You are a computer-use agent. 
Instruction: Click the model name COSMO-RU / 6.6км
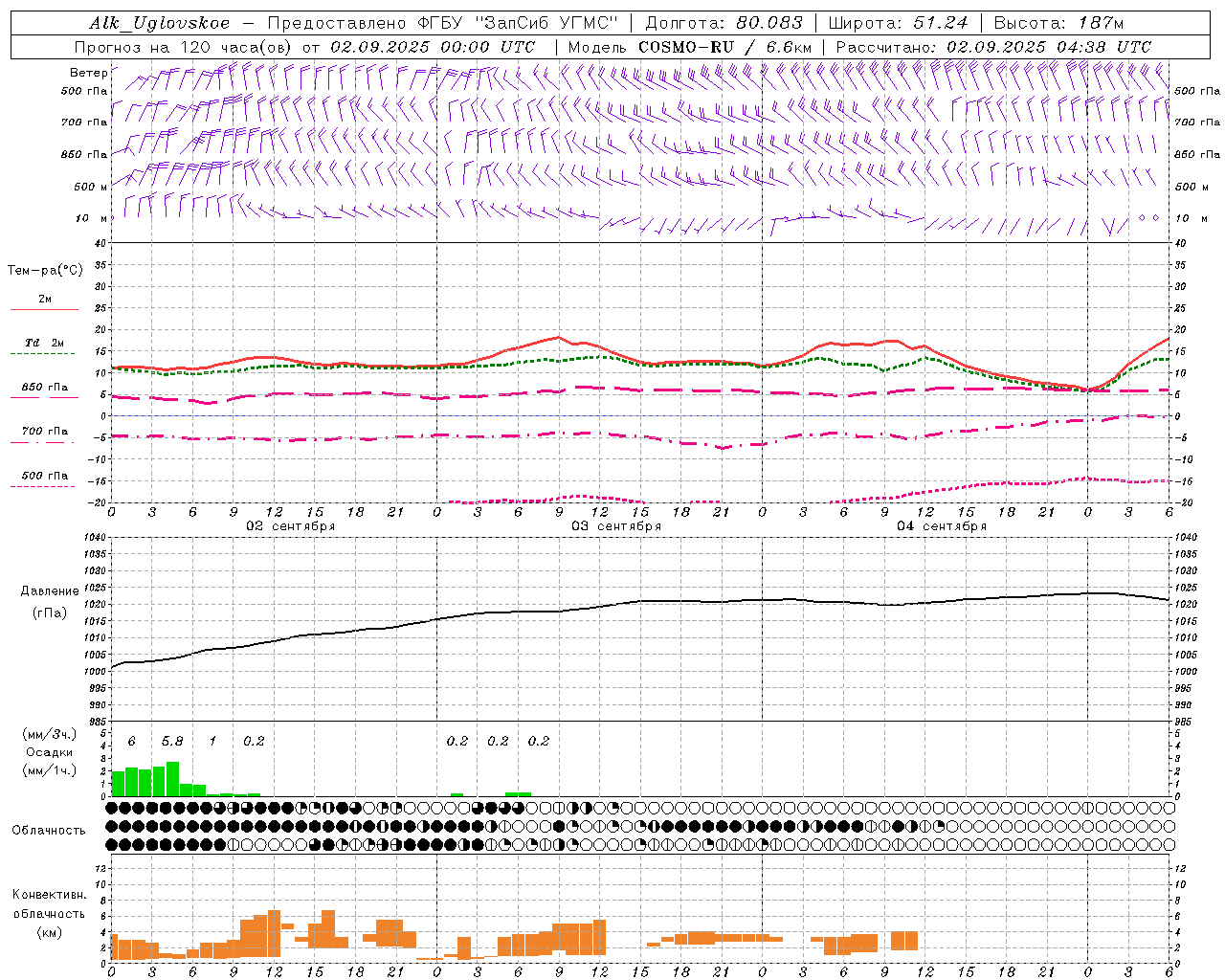tap(725, 47)
